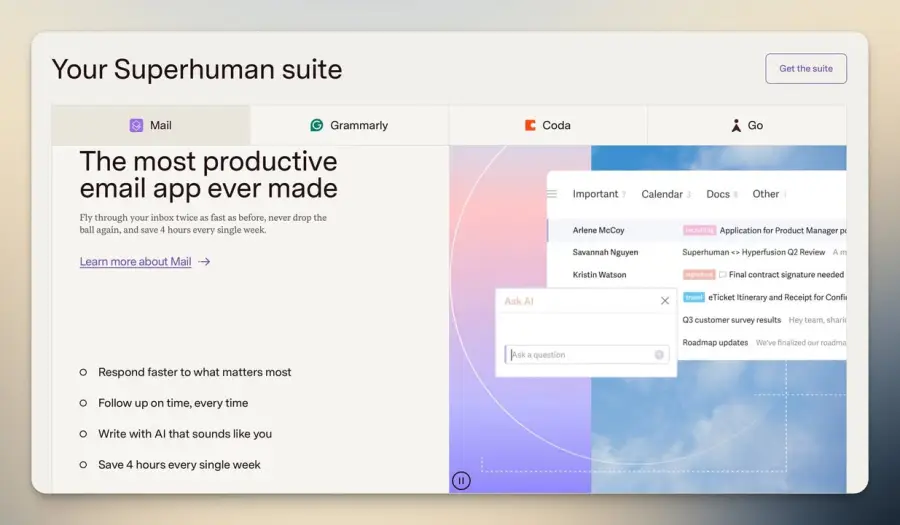
Task: Click the orange Coda logo icon
Action: (530, 125)
